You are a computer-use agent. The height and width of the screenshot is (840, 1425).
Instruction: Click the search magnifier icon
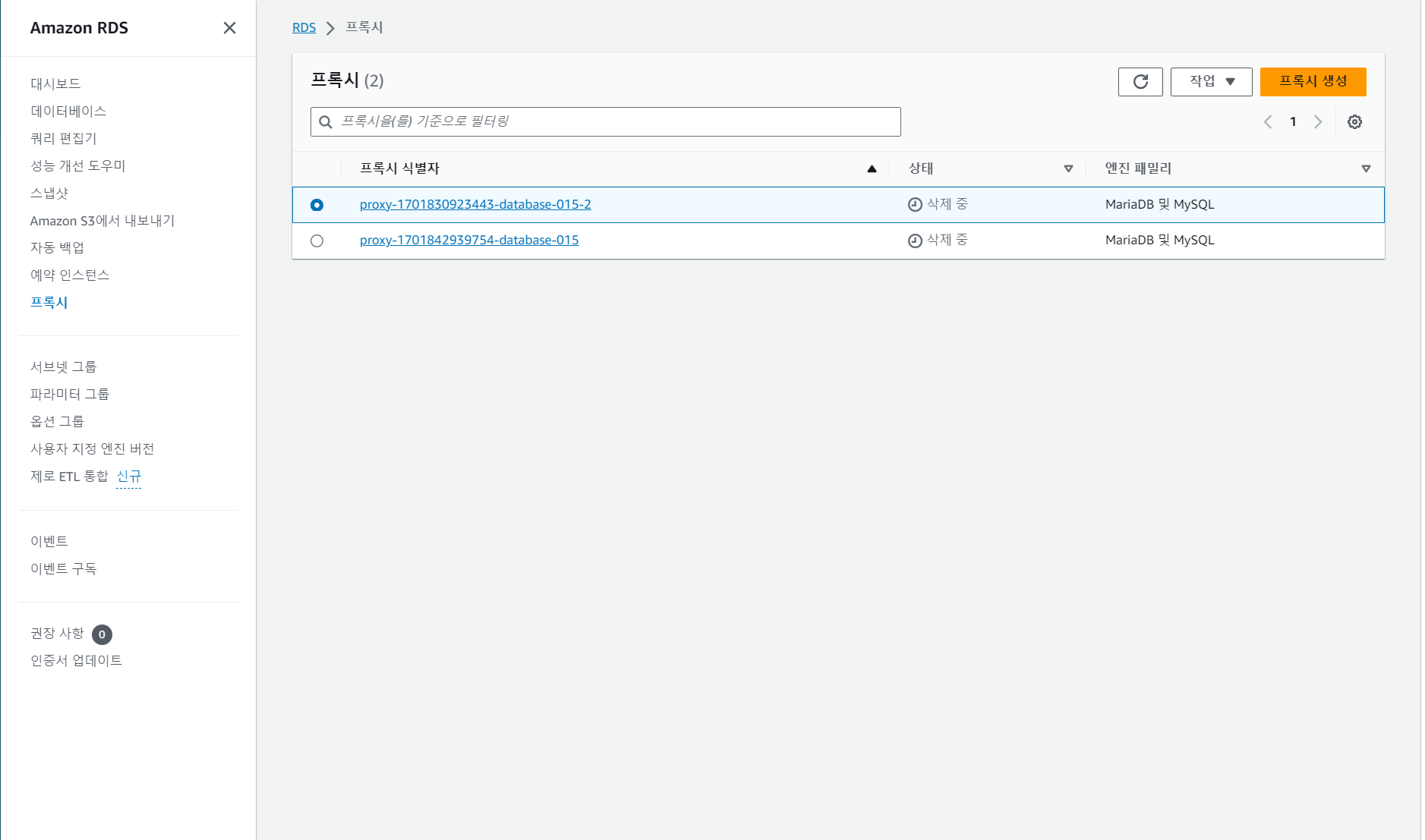point(326,122)
